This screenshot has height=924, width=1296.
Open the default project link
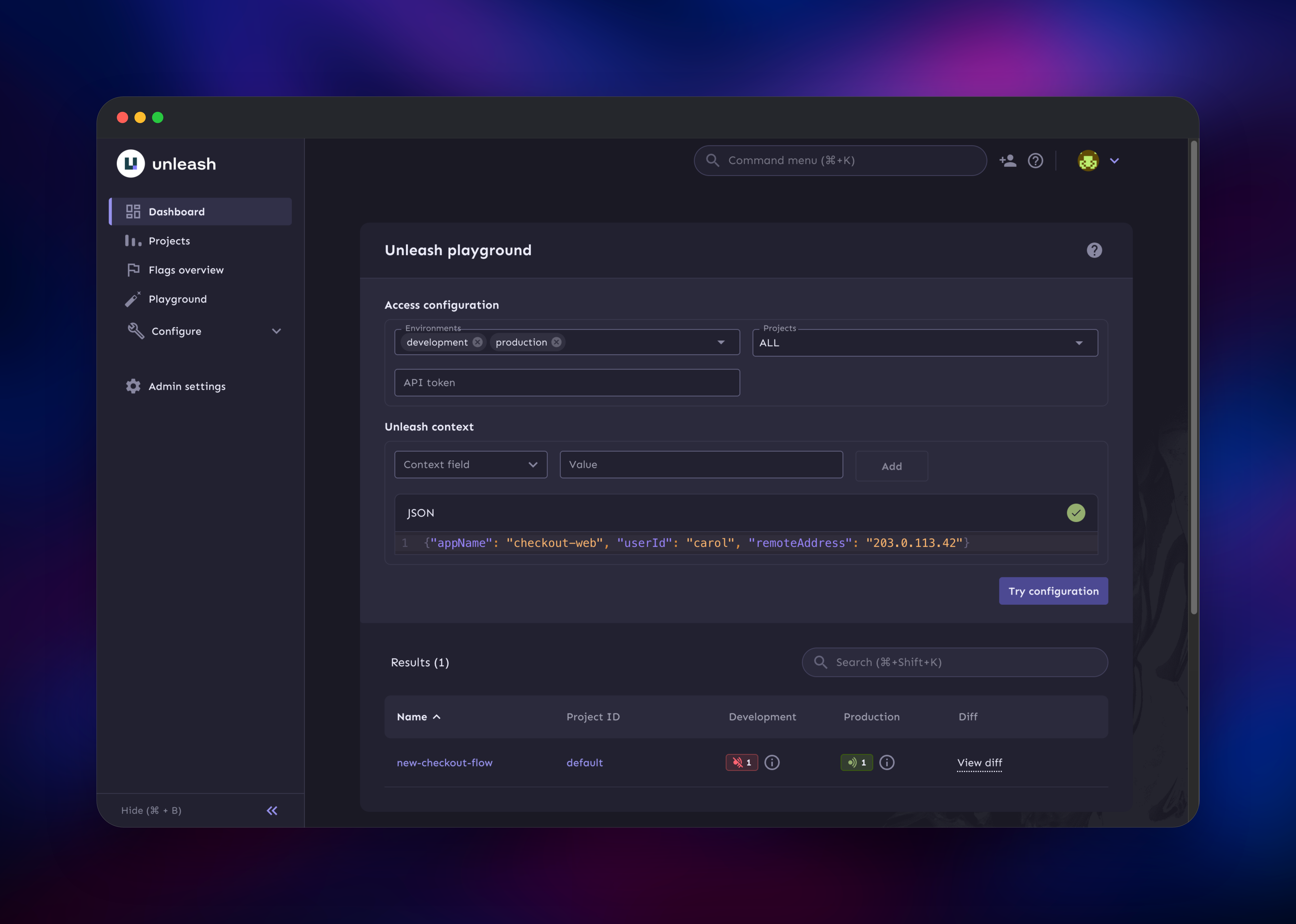click(585, 763)
